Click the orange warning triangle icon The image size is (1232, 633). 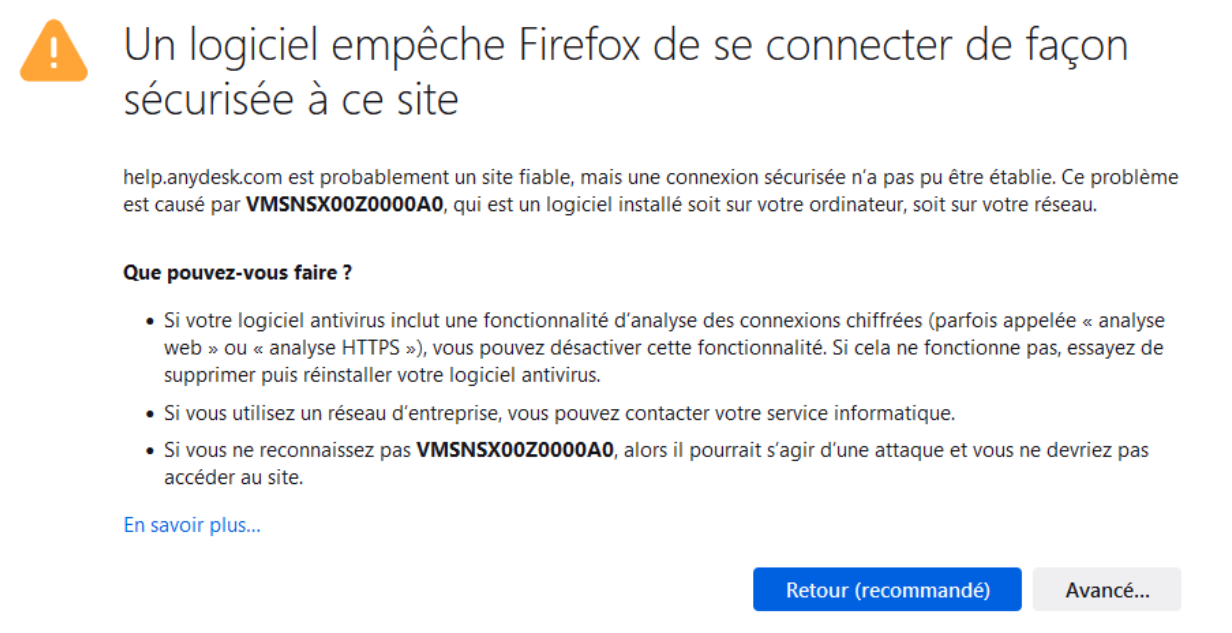coord(54,50)
